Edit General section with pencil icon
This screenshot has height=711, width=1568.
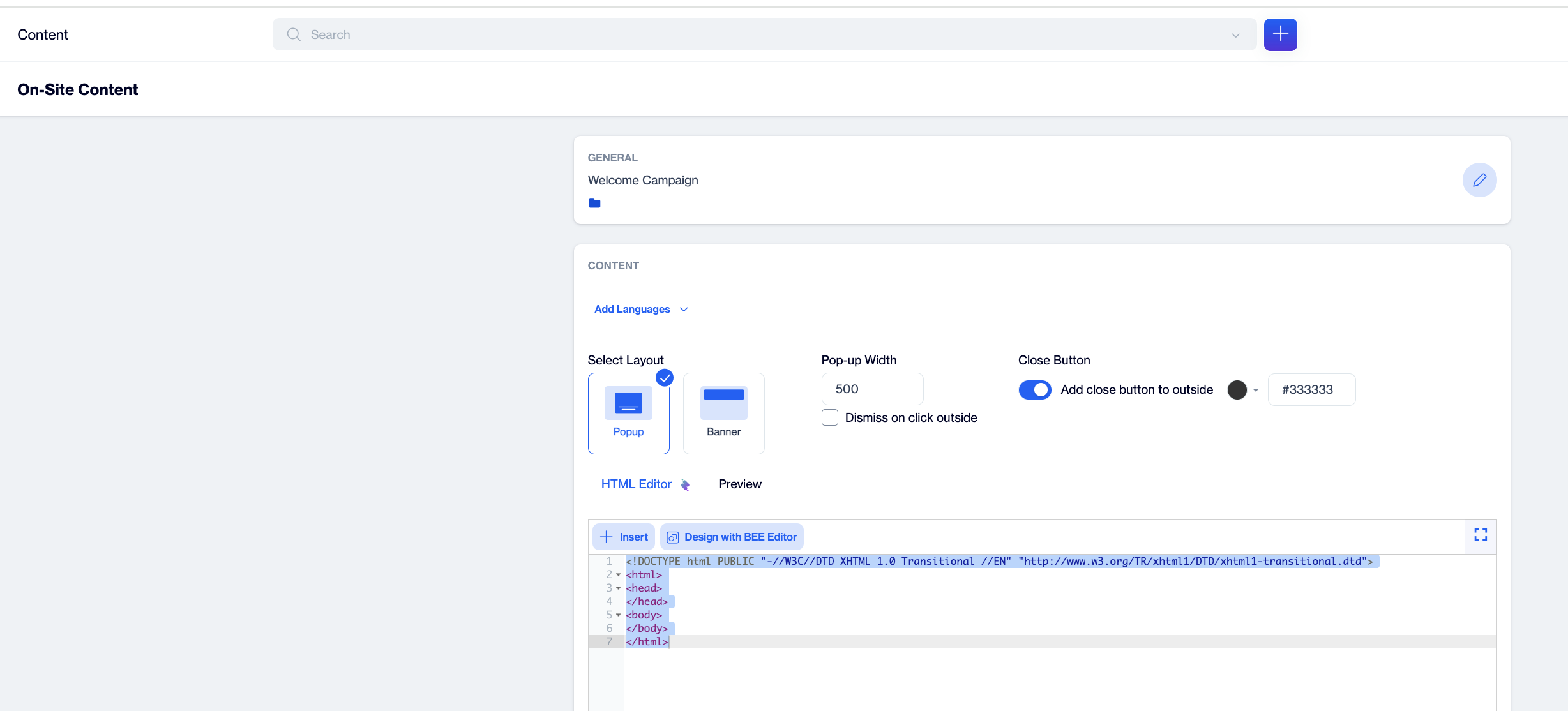click(1479, 180)
